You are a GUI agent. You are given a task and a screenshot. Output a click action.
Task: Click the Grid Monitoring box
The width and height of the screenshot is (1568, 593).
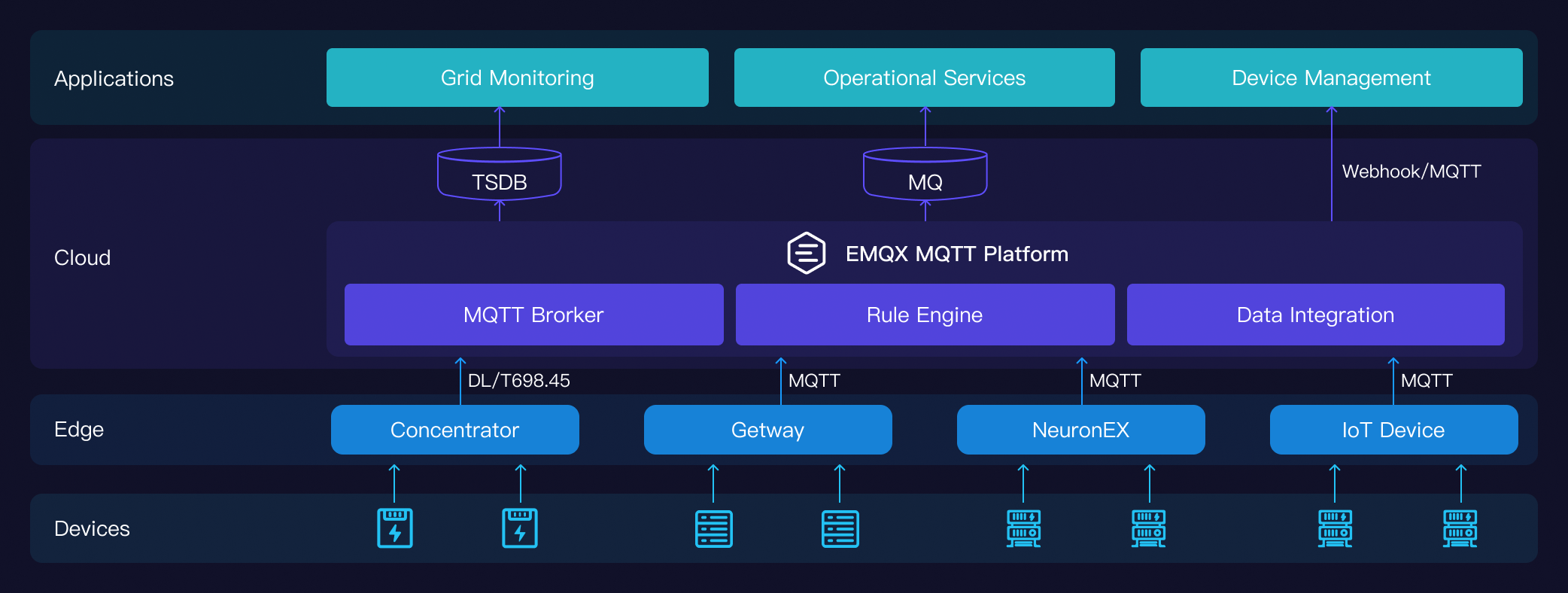518,78
